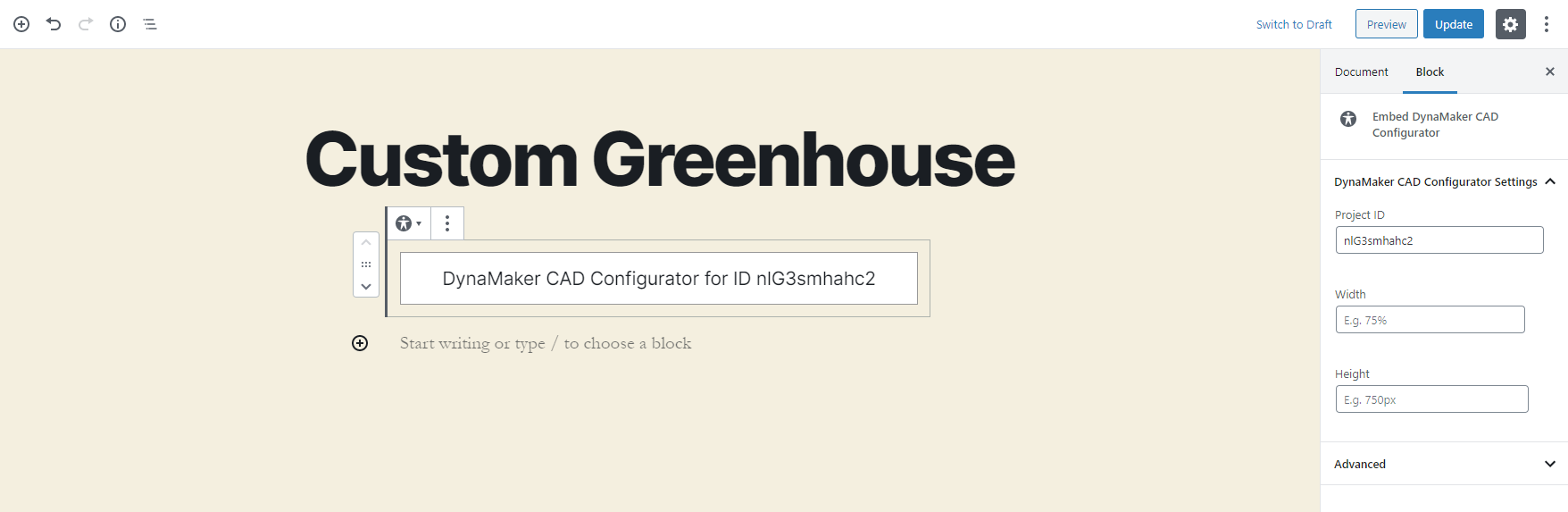
Task: Open block's more options three-dot menu
Action: (x=447, y=223)
